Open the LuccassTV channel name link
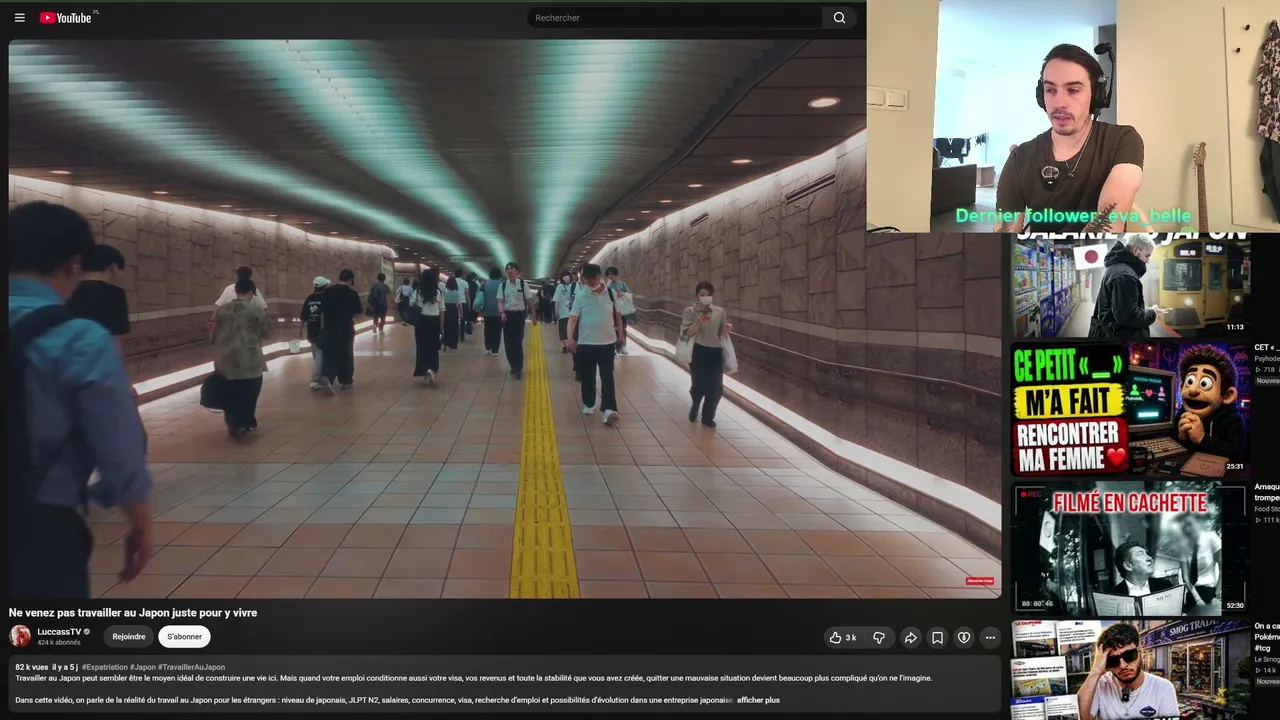1280x720 pixels. pos(59,632)
